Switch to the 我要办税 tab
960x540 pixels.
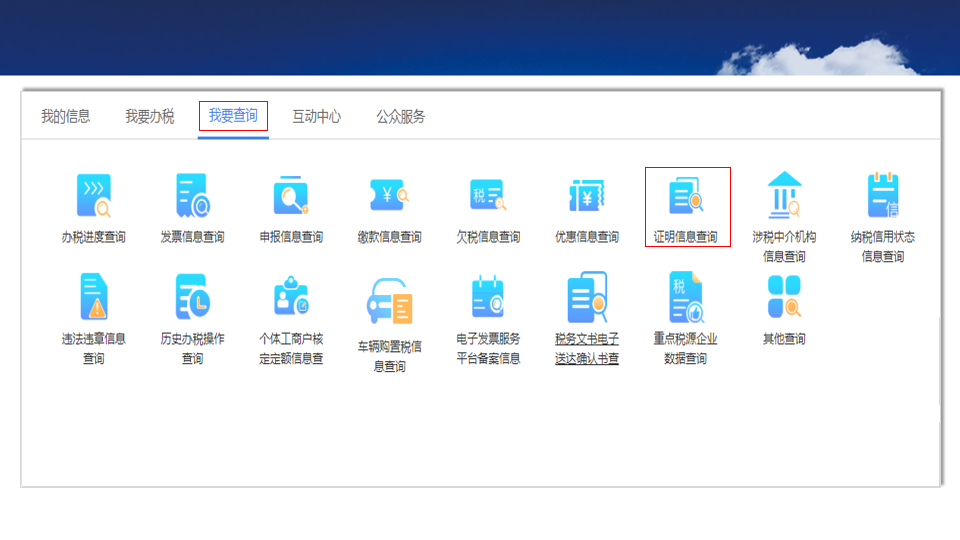tap(149, 116)
